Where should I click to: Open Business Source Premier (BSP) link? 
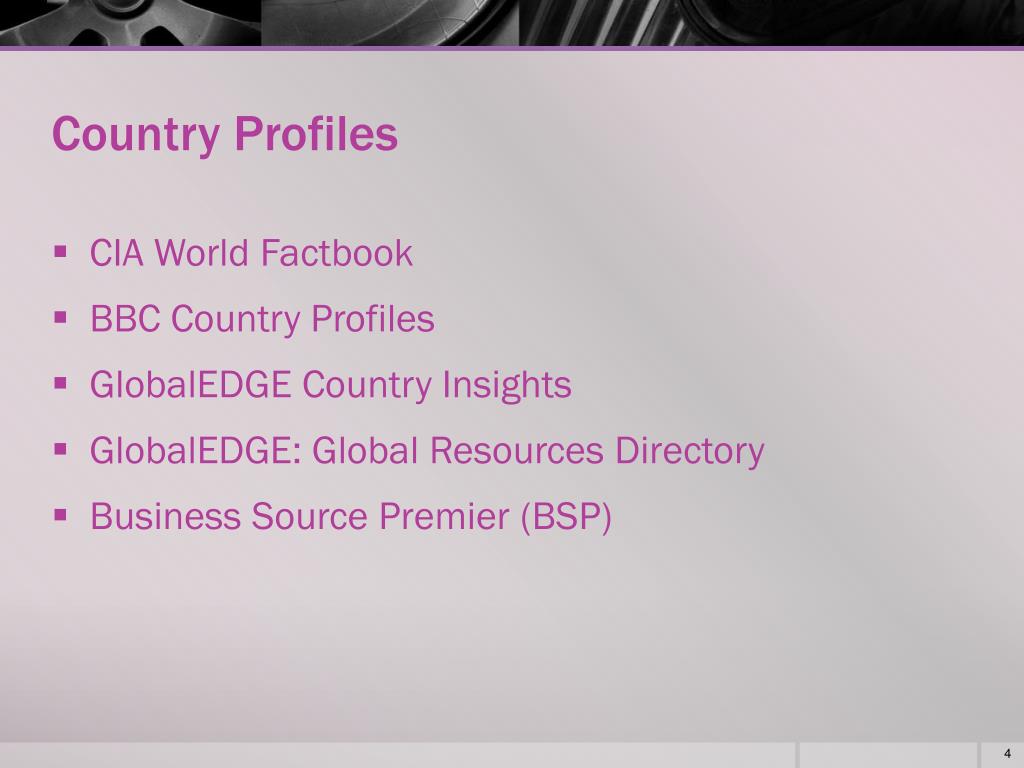click(x=351, y=517)
